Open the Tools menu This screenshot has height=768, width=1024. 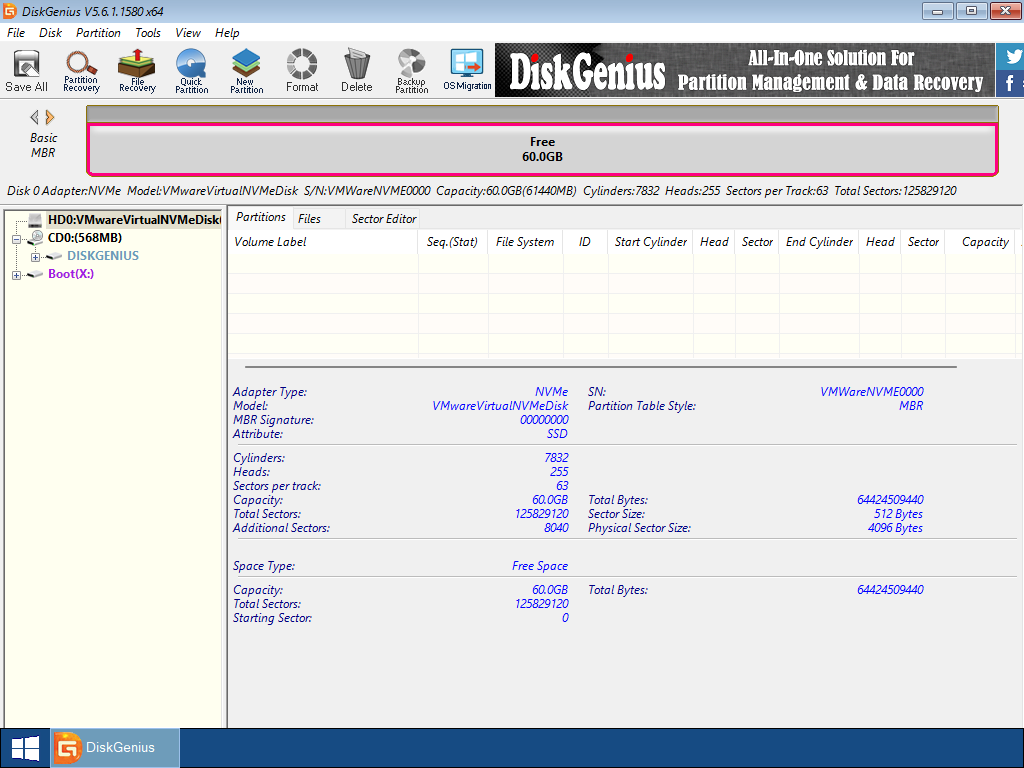click(148, 33)
